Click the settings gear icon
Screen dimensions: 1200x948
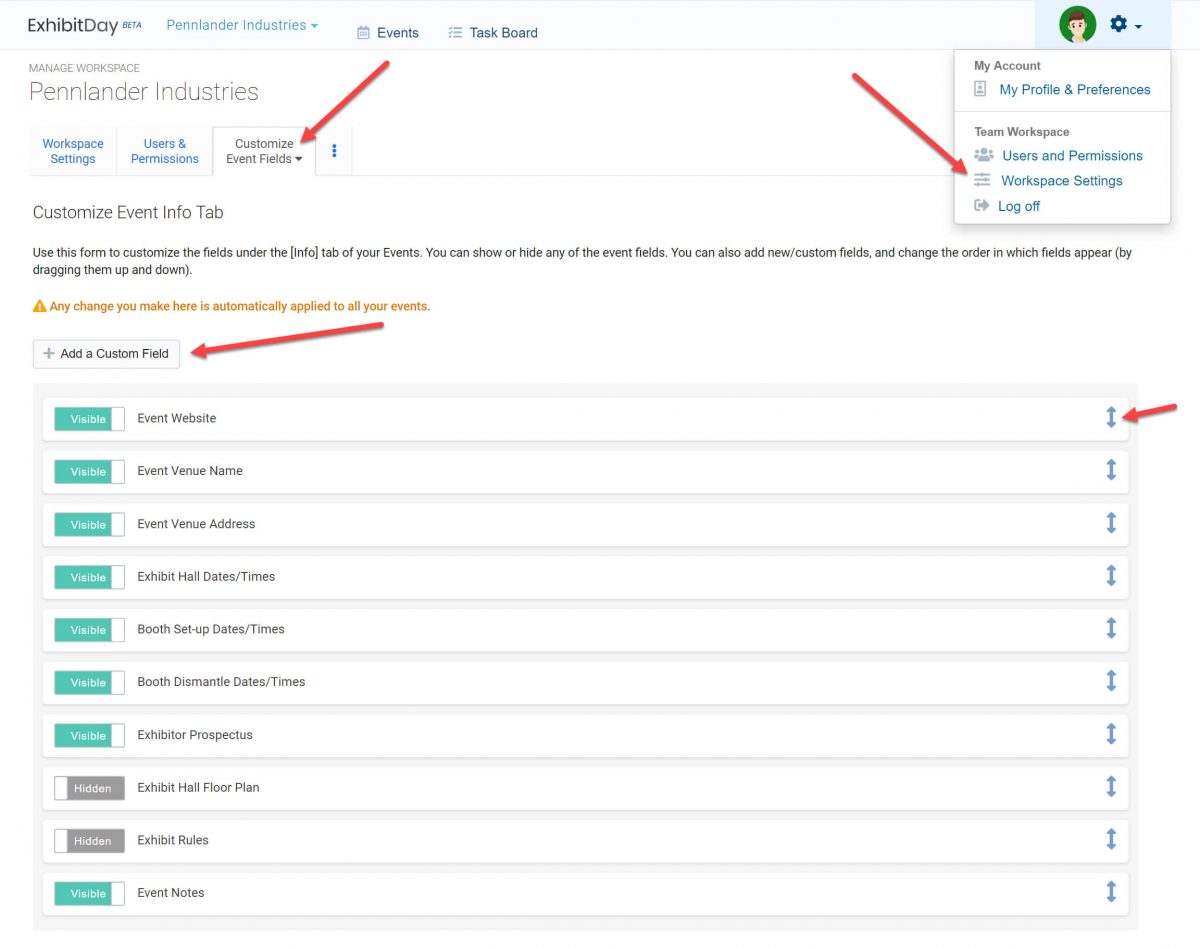click(x=1119, y=24)
